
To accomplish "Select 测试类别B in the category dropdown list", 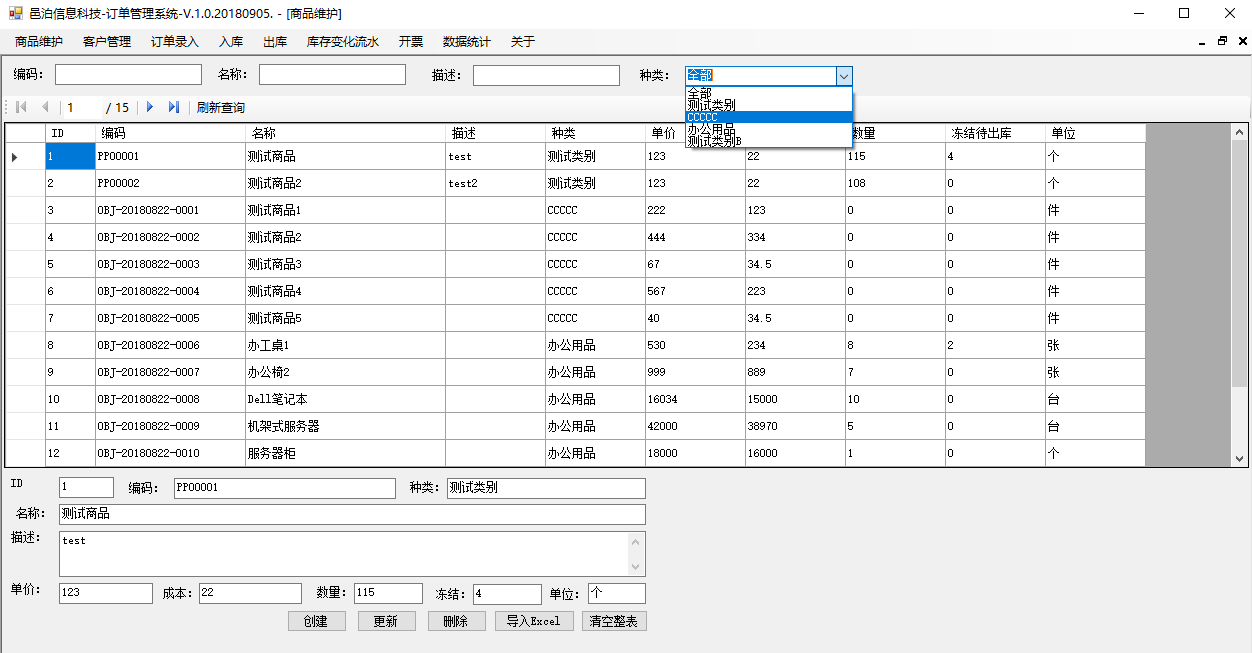I will [x=769, y=141].
